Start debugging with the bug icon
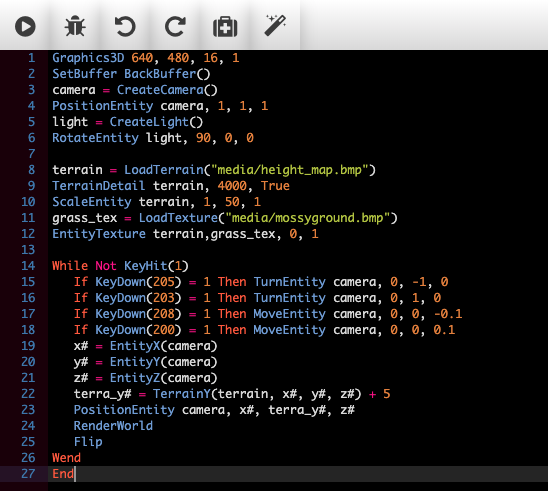Image resolution: width=548 pixels, height=491 pixels. 75,26
